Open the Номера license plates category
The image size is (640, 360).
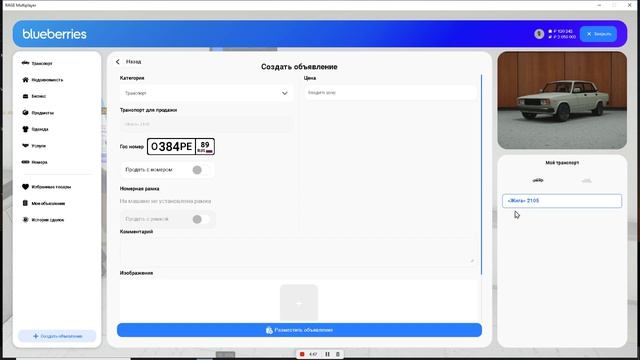35,162
